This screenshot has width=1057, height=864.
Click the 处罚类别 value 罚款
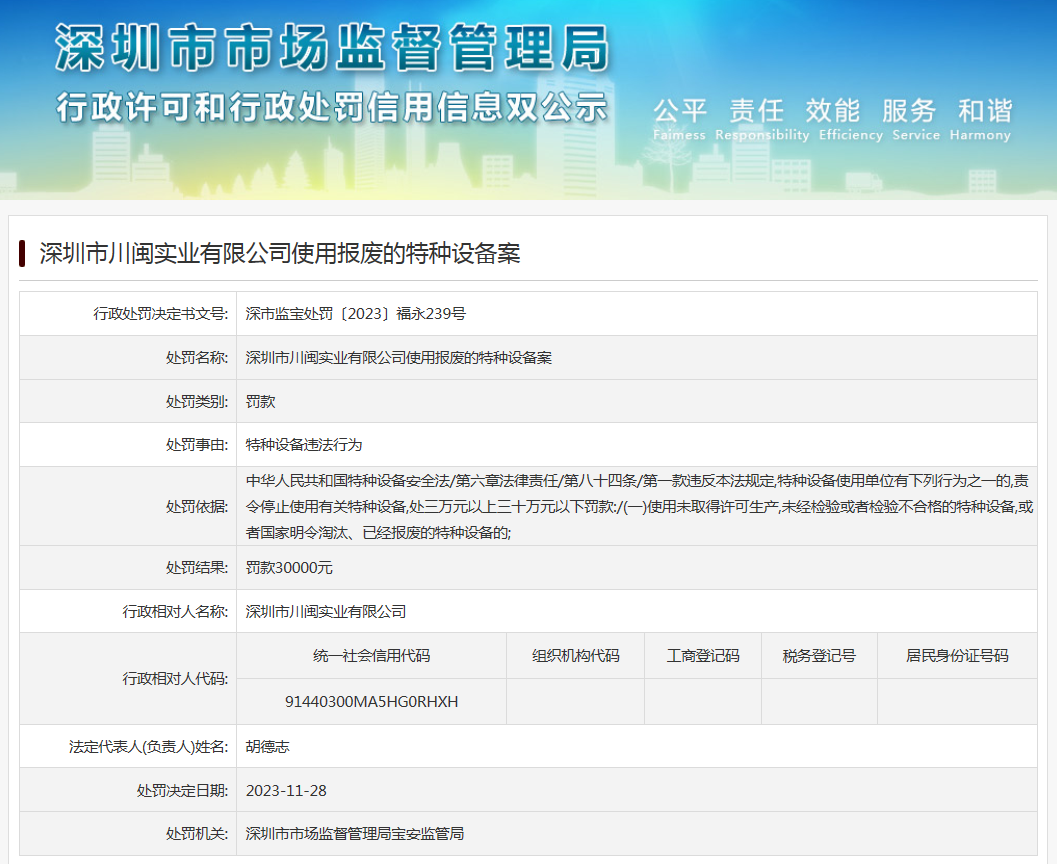[x=260, y=402]
